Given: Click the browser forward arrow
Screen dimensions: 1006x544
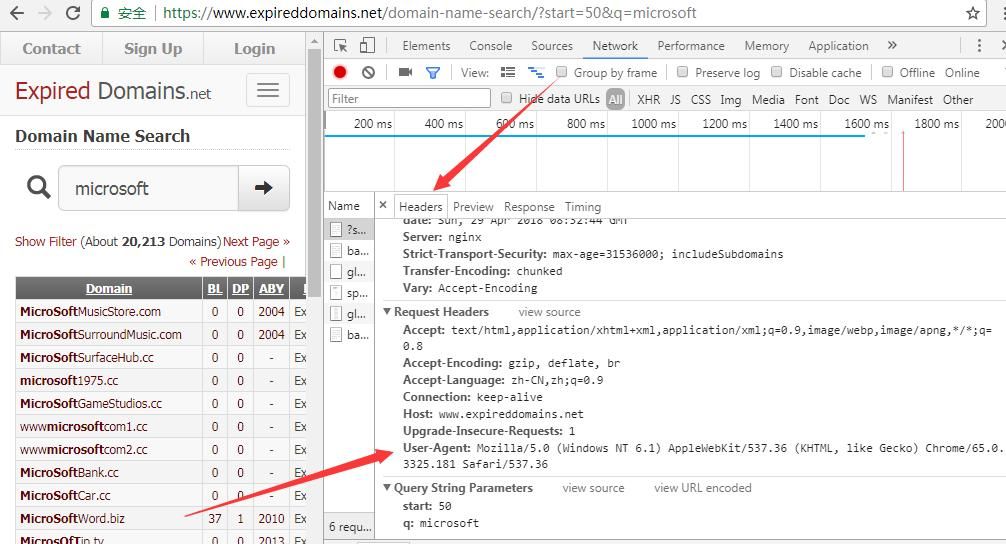Looking at the screenshot, I should 45,13.
